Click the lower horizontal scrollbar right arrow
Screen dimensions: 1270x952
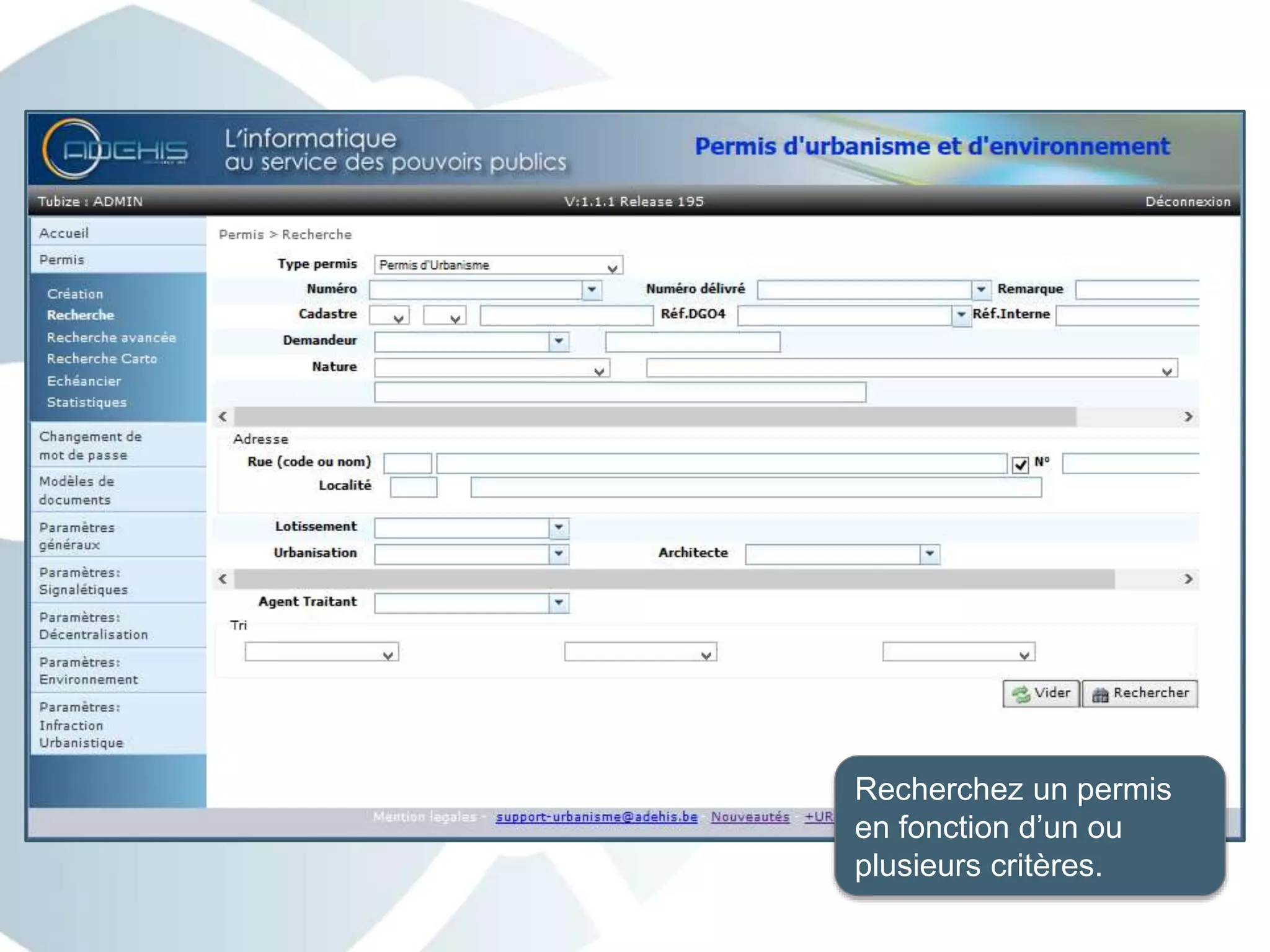point(1188,579)
